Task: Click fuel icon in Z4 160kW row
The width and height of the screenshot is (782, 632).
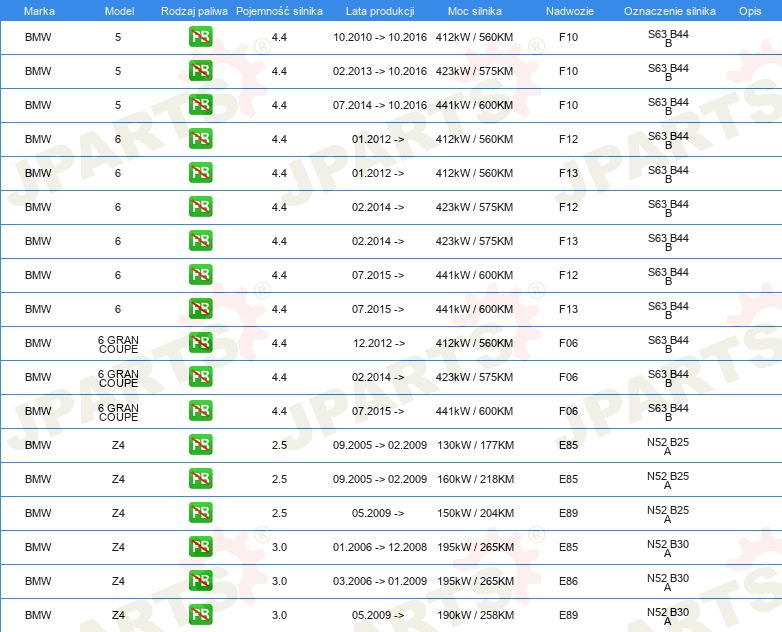Action: pyautogui.click(x=200, y=478)
